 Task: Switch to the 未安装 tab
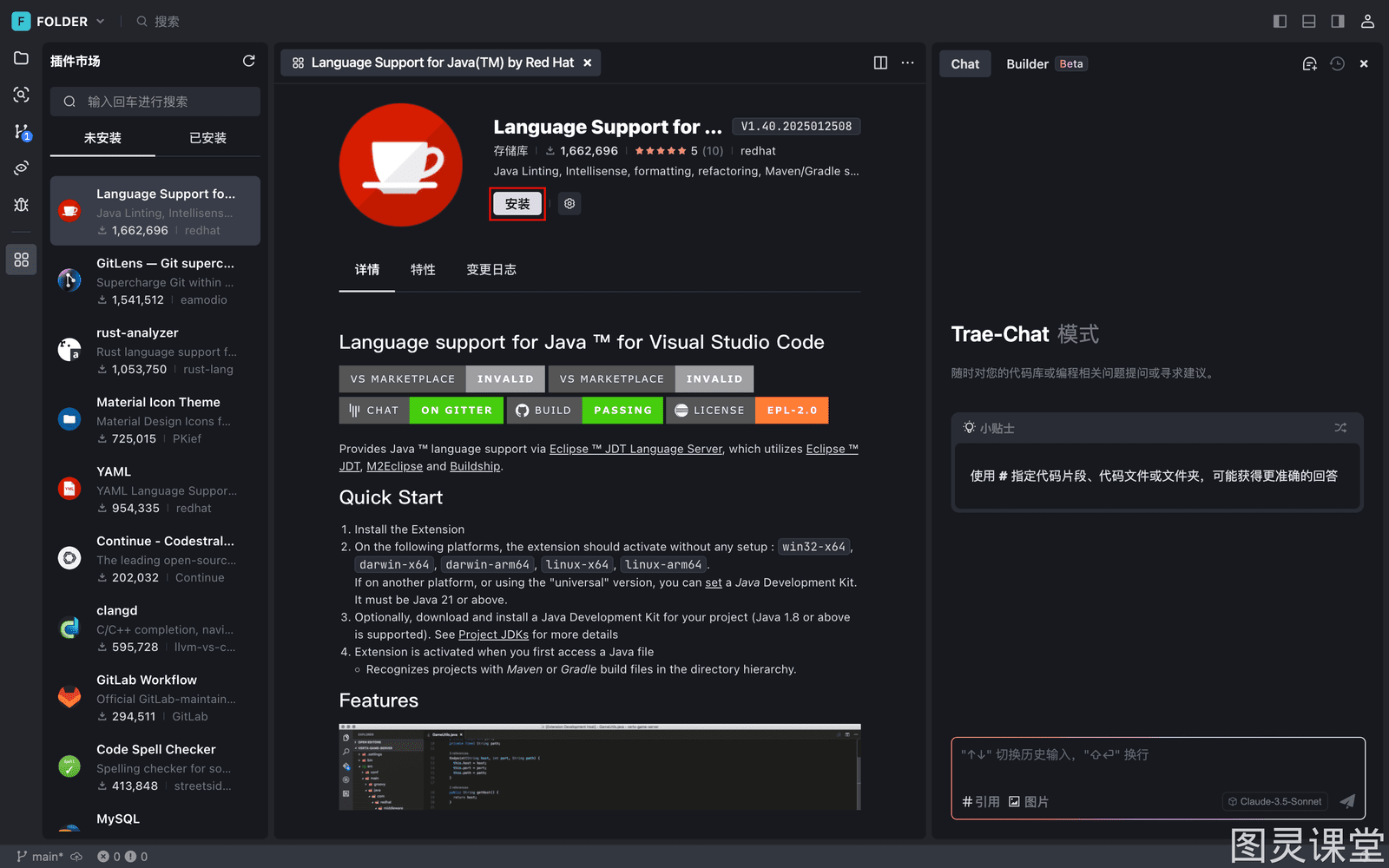[x=102, y=138]
